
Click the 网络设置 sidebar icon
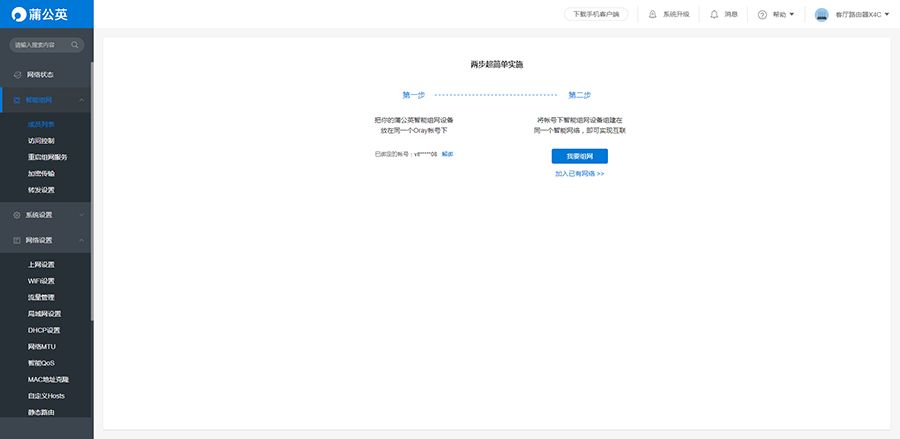tap(17, 240)
